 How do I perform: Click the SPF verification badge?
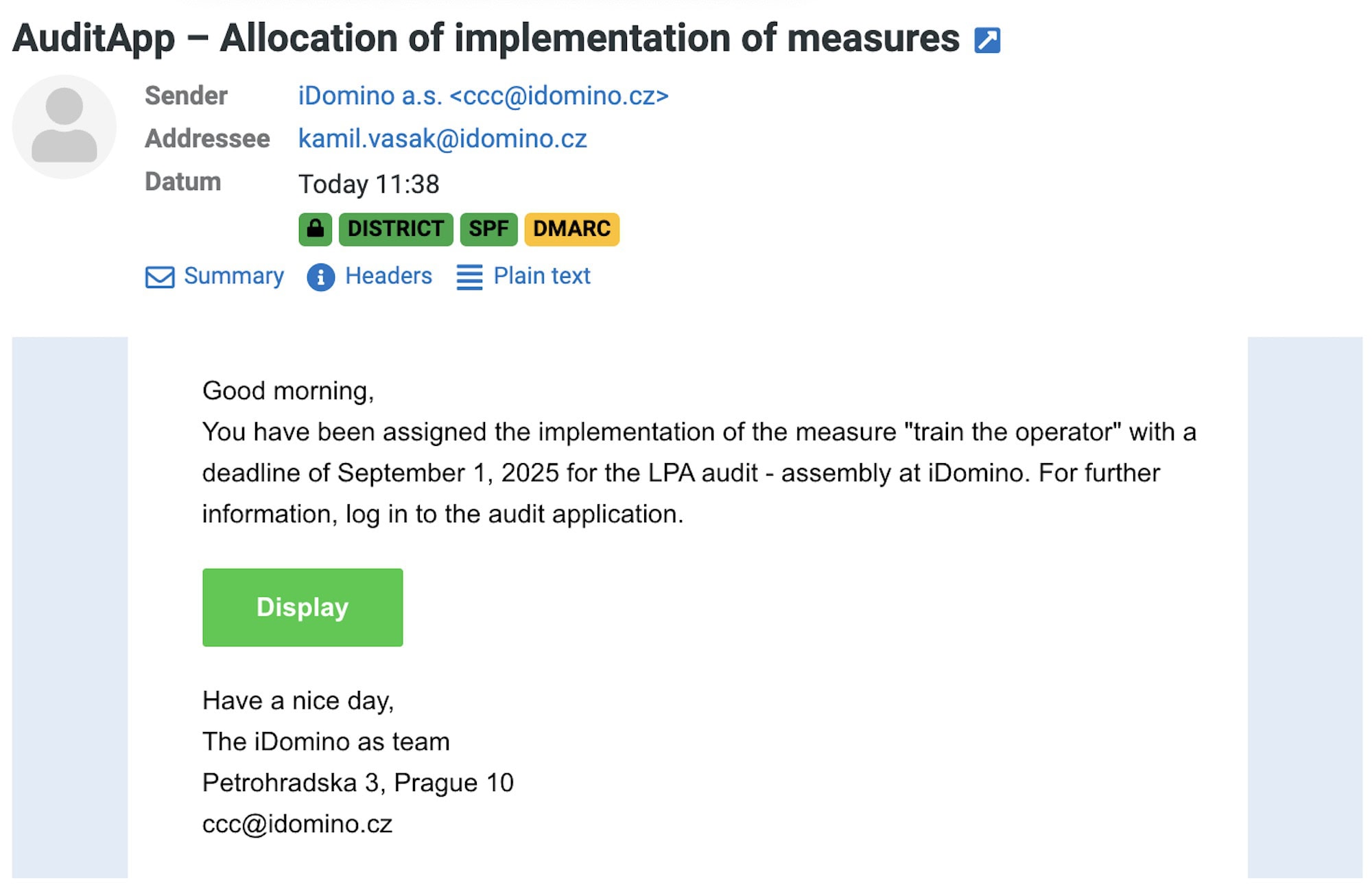pos(488,229)
